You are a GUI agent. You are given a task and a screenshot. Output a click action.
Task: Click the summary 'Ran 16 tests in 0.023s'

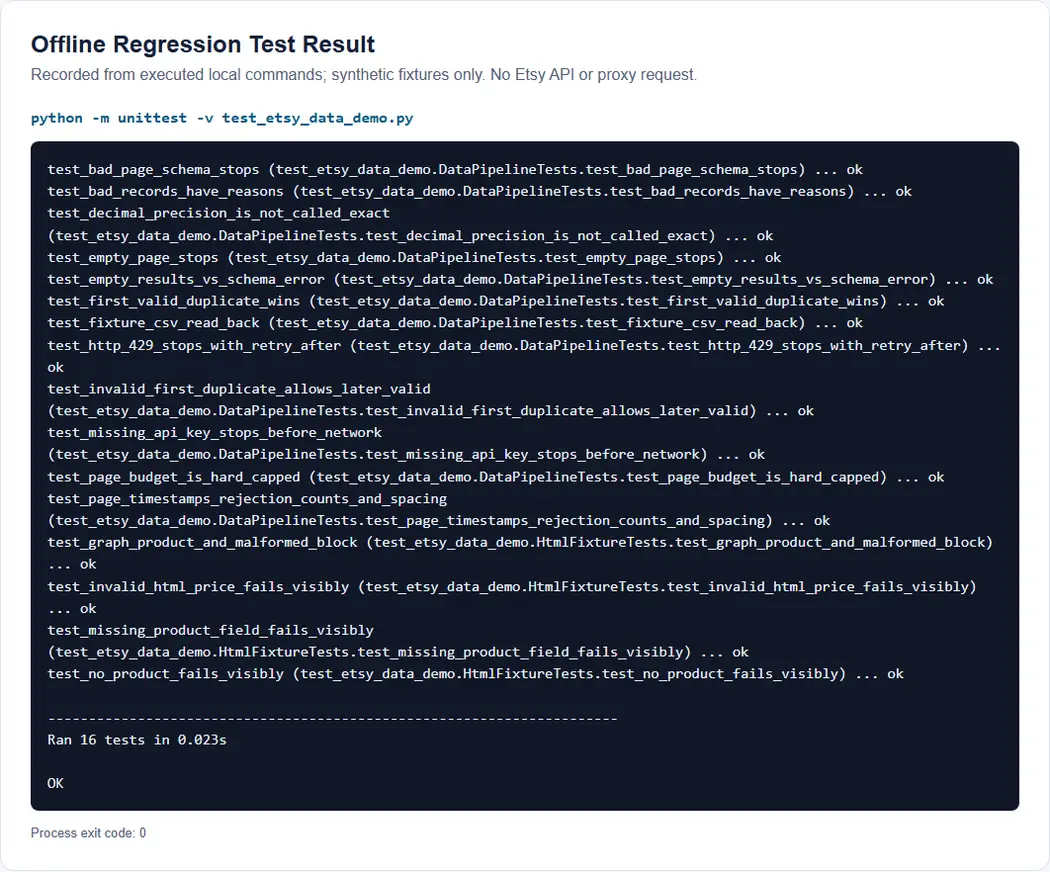tap(137, 740)
